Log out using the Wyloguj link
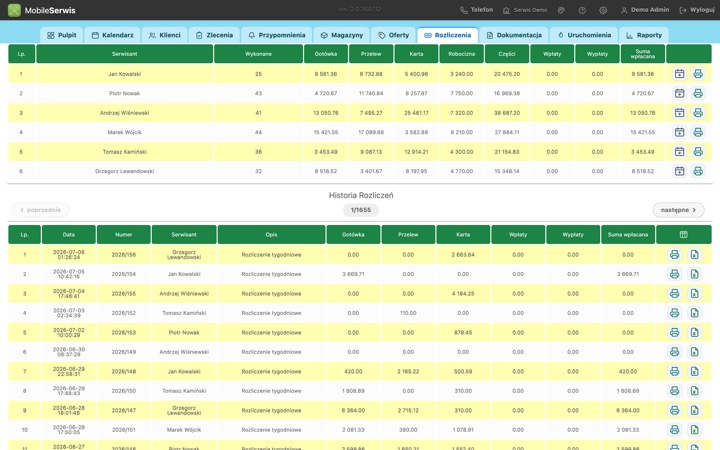 pyautogui.click(x=697, y=10)
